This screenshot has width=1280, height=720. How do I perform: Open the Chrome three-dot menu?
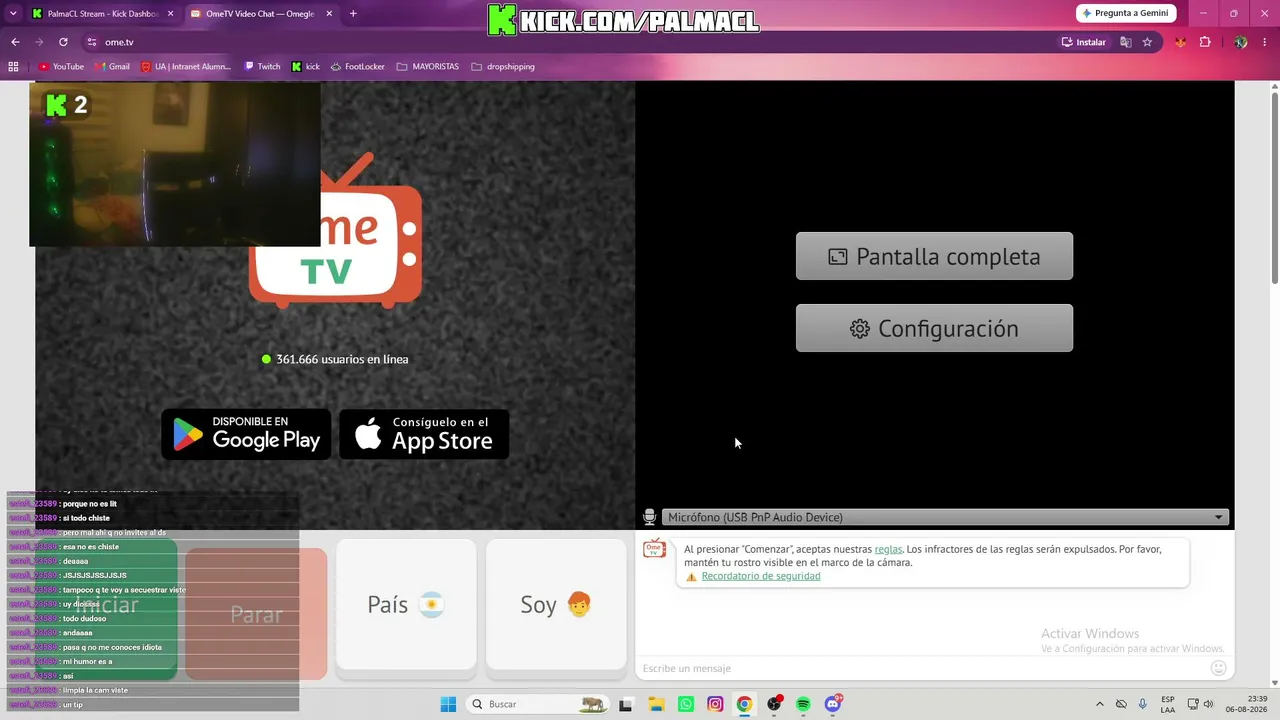(x=1265, y=42)
